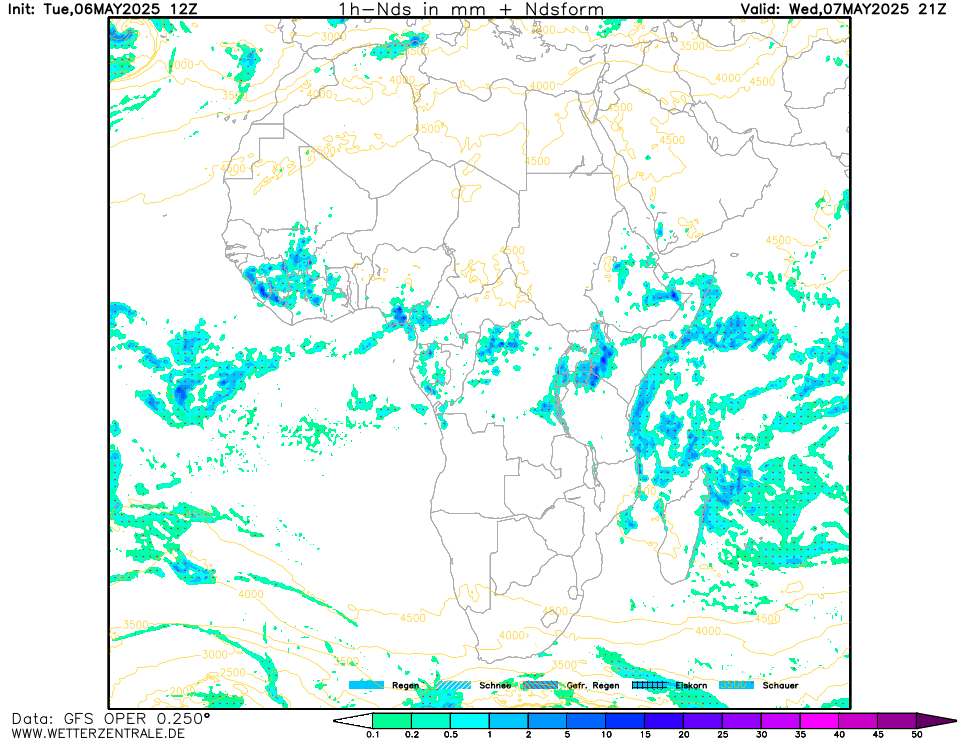
Task: Click the Schnee hatched legend swatch
Action: [453, 685]
